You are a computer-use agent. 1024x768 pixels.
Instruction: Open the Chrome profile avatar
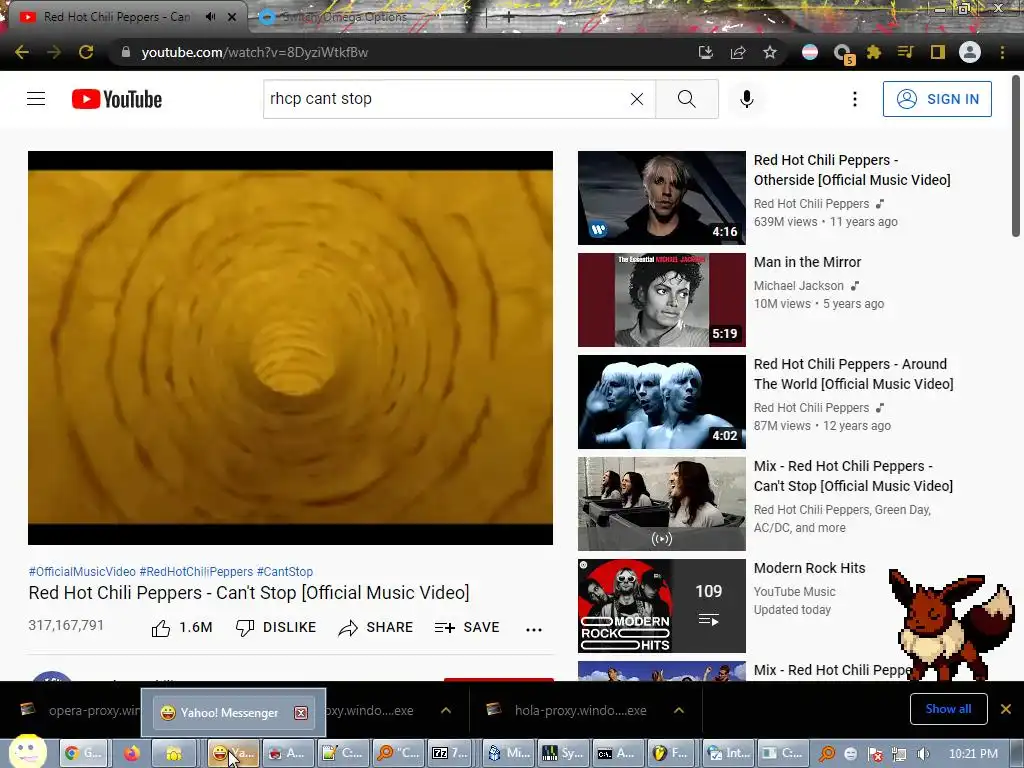pos(970,52)
